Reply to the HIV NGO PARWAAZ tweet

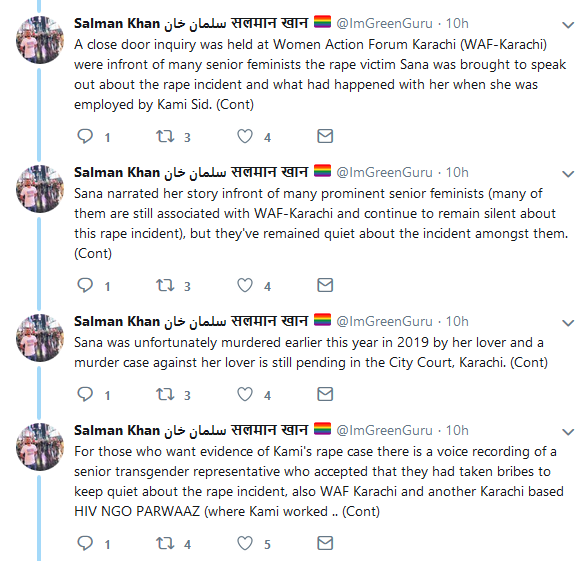(85, 544)
